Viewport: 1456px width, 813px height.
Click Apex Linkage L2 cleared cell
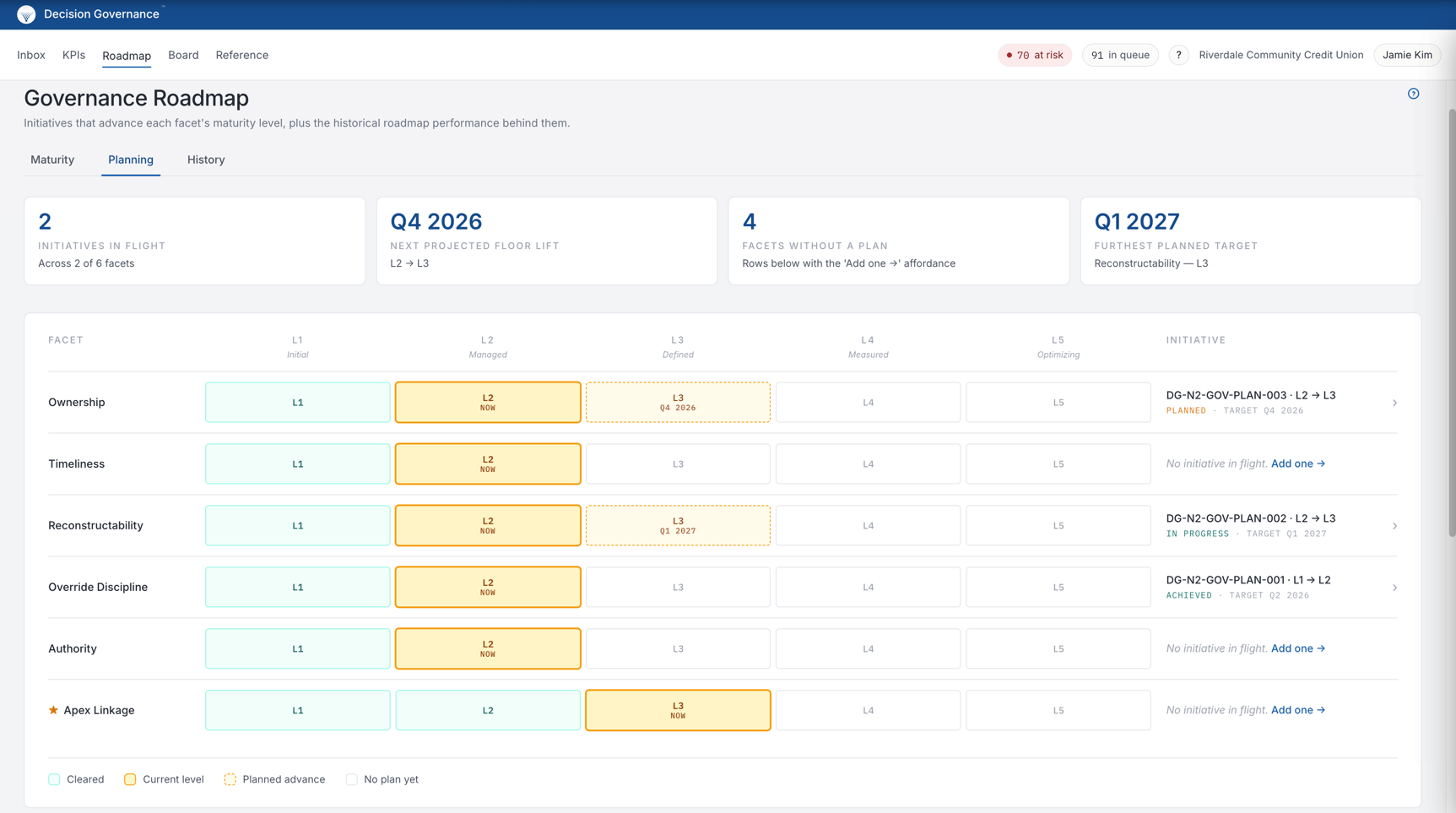(488, 710)
